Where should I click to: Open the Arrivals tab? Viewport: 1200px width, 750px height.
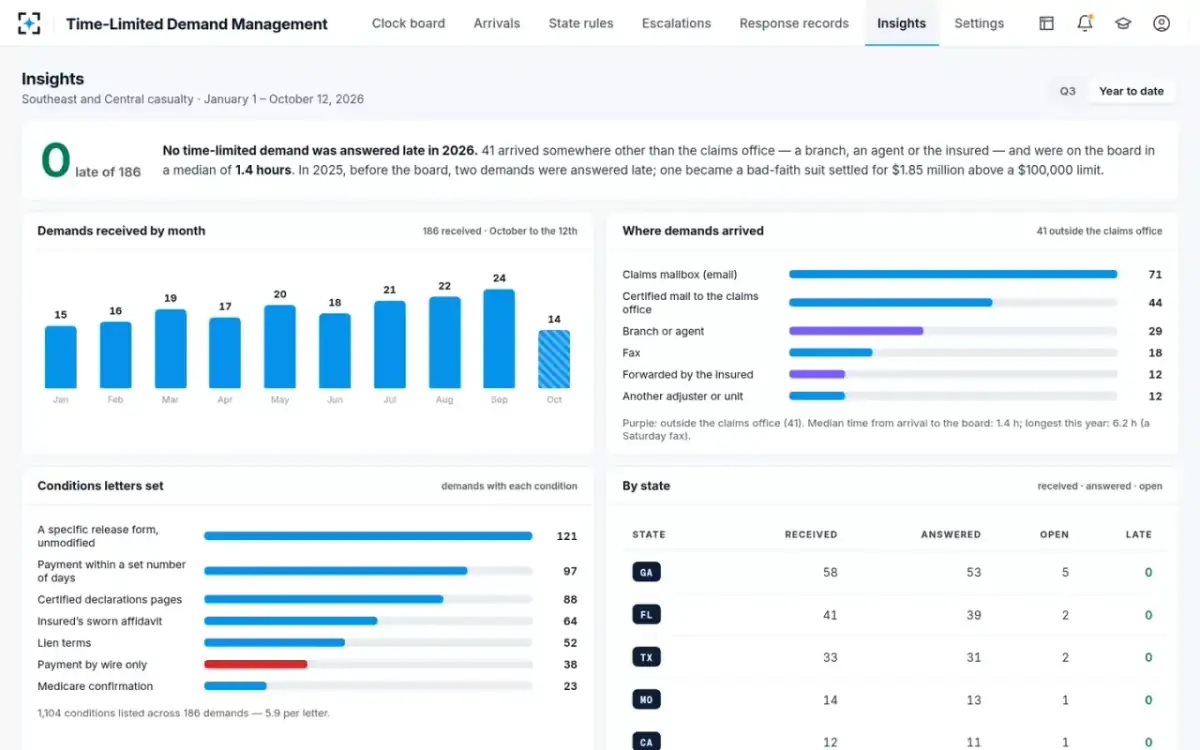pos(497,23)
